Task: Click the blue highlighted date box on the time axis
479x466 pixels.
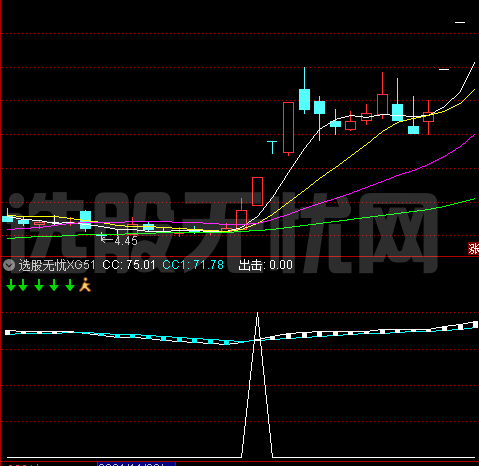Action: pos(136,464)
